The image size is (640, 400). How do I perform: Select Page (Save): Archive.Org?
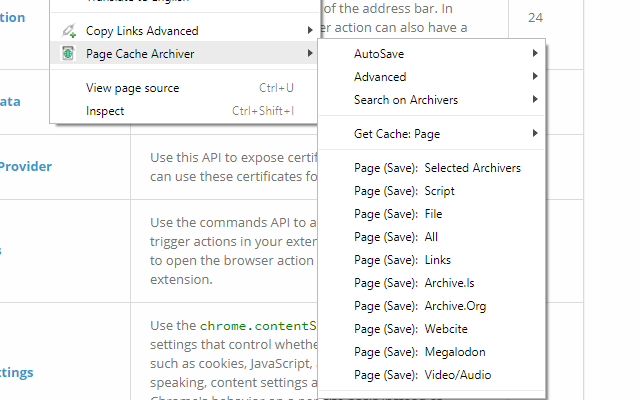coord(431,306)
